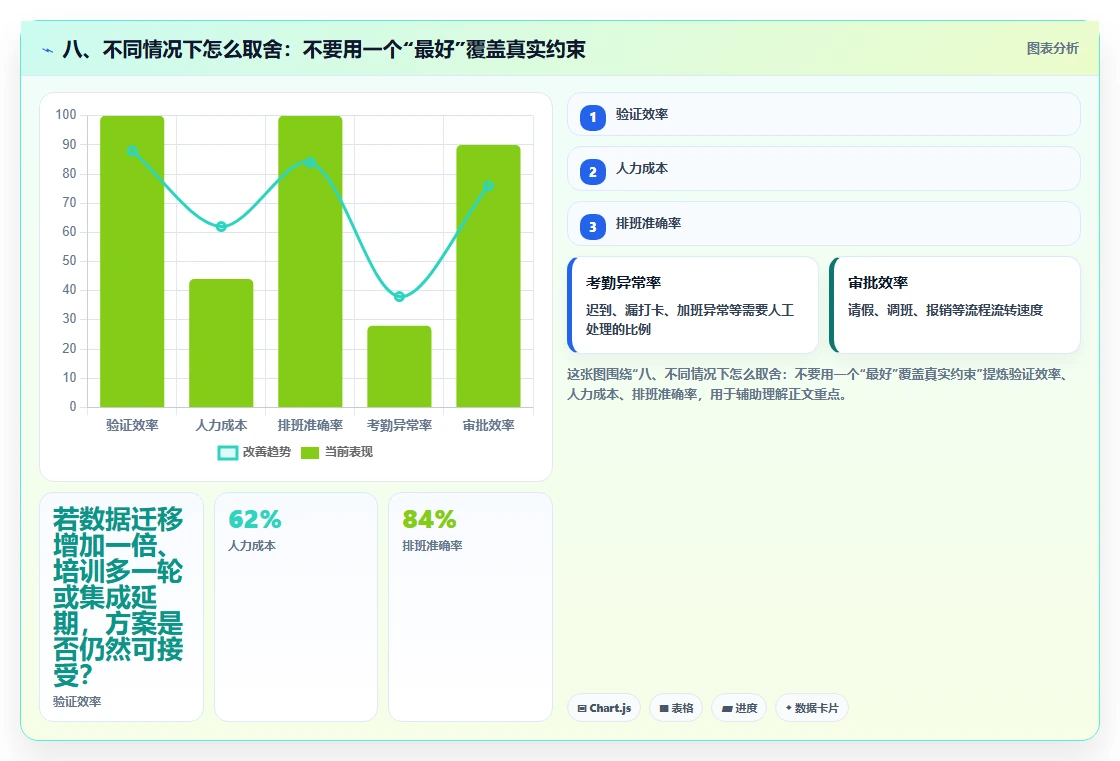
Task: Click the trend line point above 人力成本
Action: coord(221,227)
